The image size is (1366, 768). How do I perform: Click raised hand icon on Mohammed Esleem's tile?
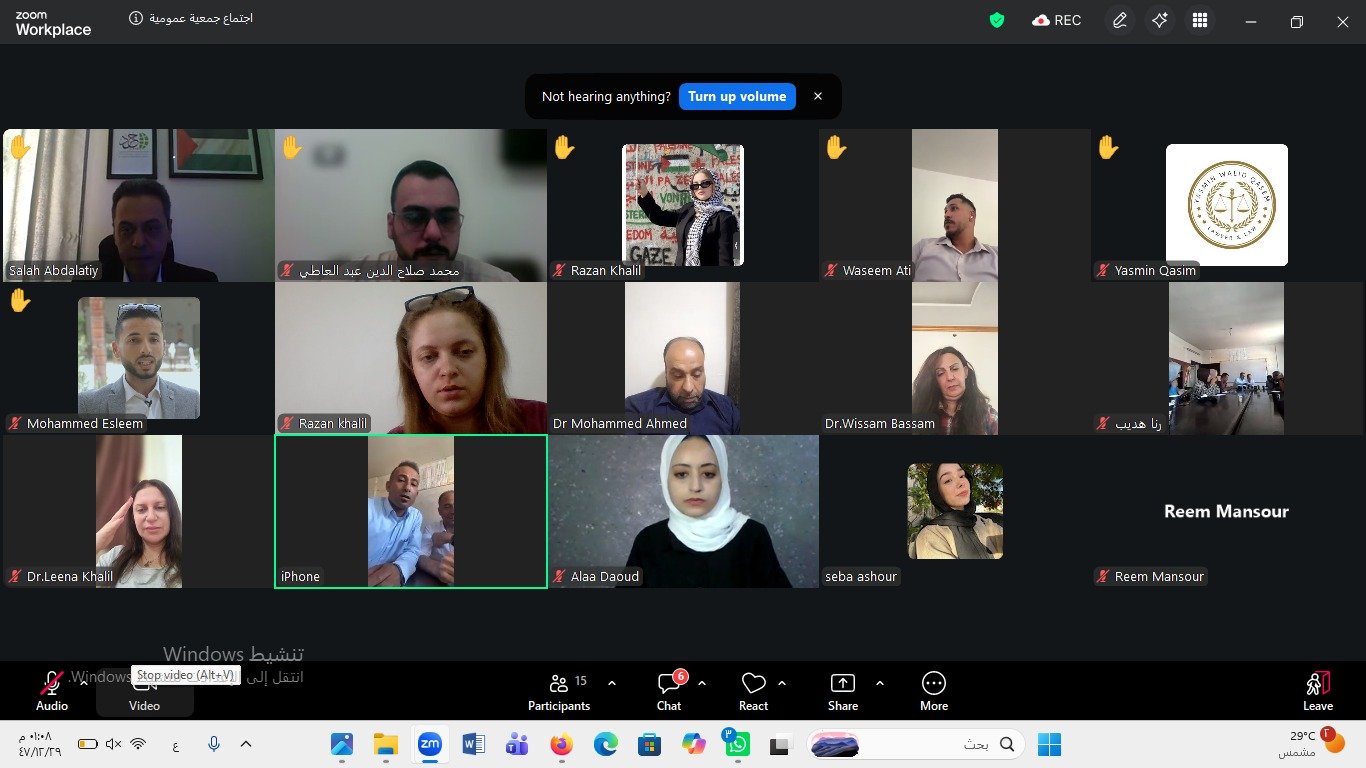19,300
